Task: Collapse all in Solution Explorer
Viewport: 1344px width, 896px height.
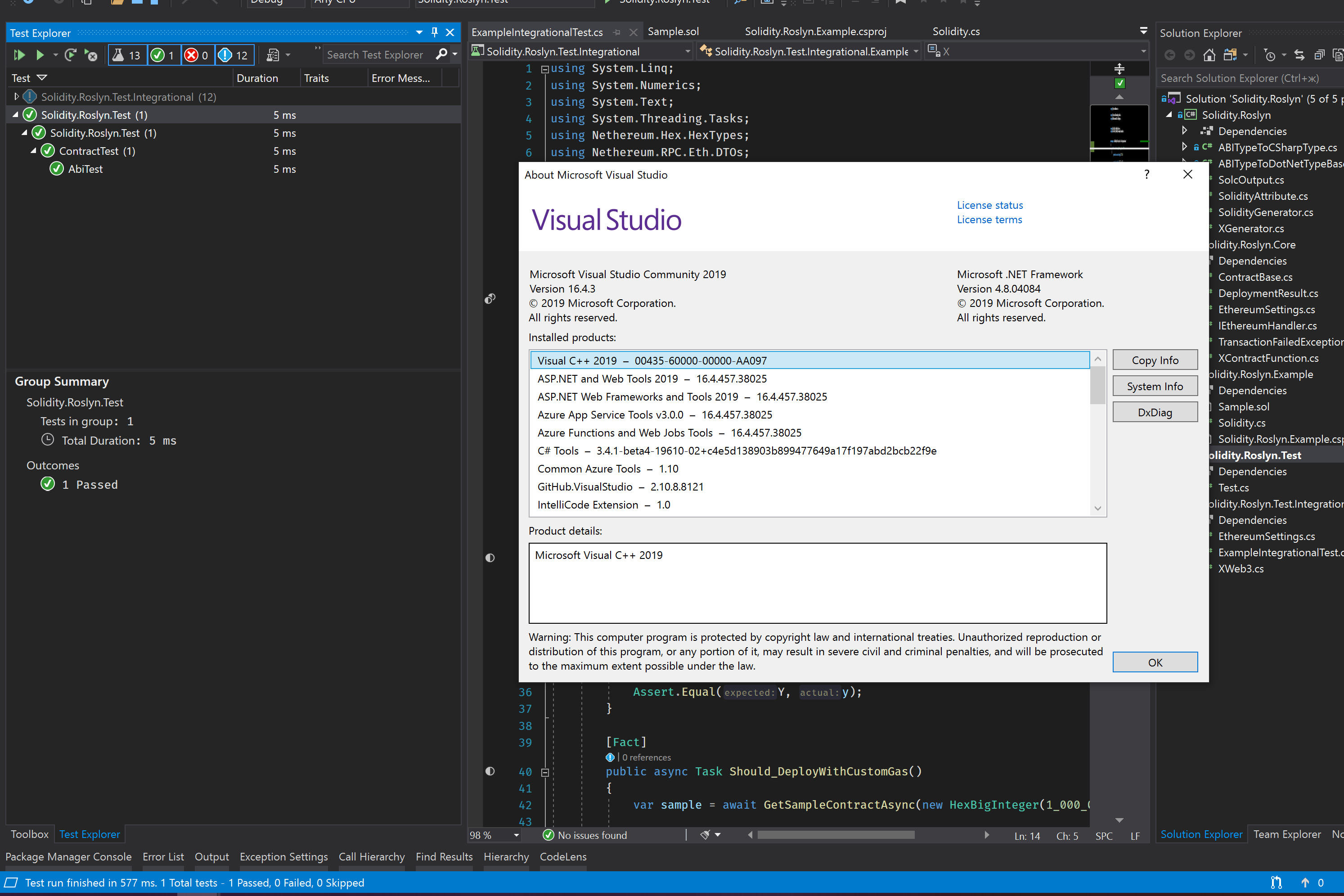Action: click(1319, 55)
